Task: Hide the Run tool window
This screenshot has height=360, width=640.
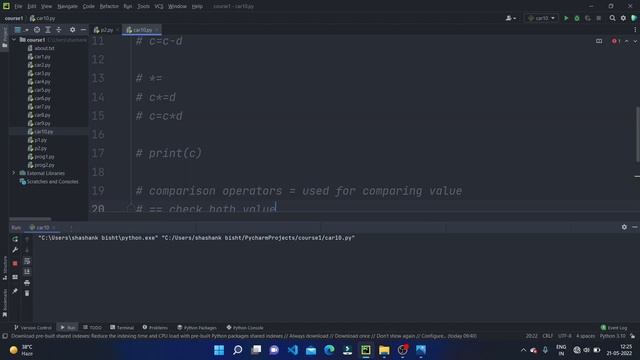Action: point(635,227)
